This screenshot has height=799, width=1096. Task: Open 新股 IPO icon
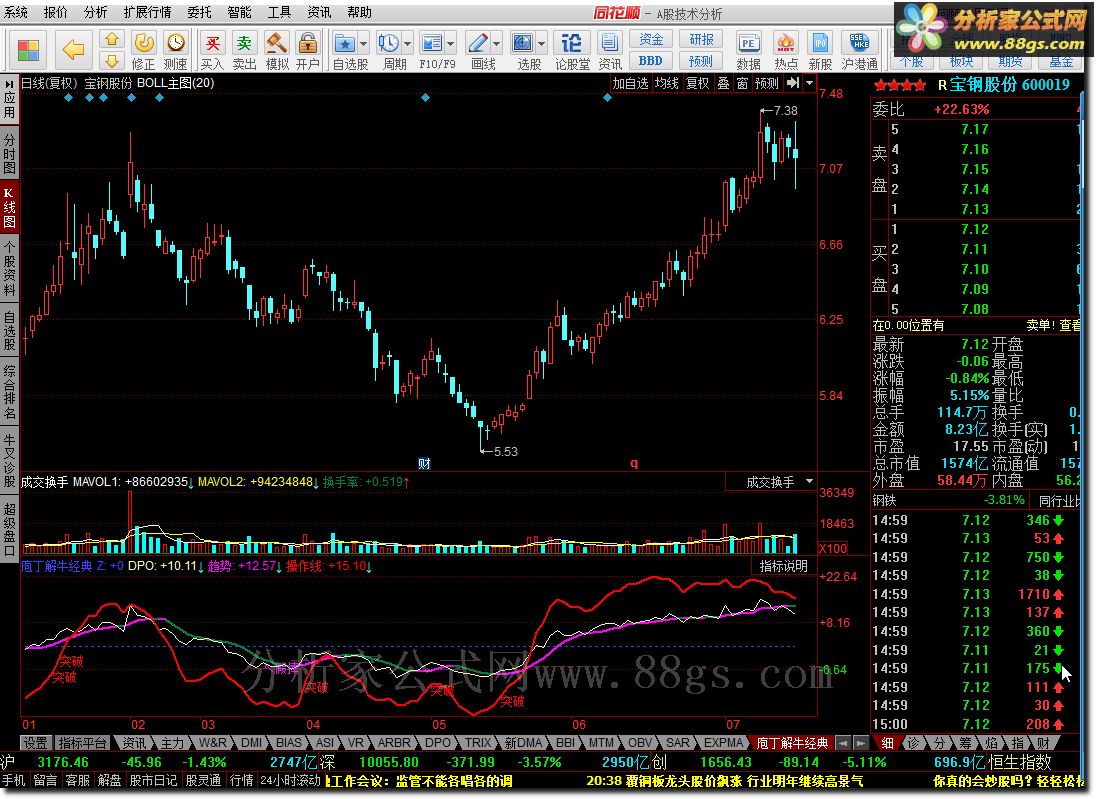(x=821, y=50)
